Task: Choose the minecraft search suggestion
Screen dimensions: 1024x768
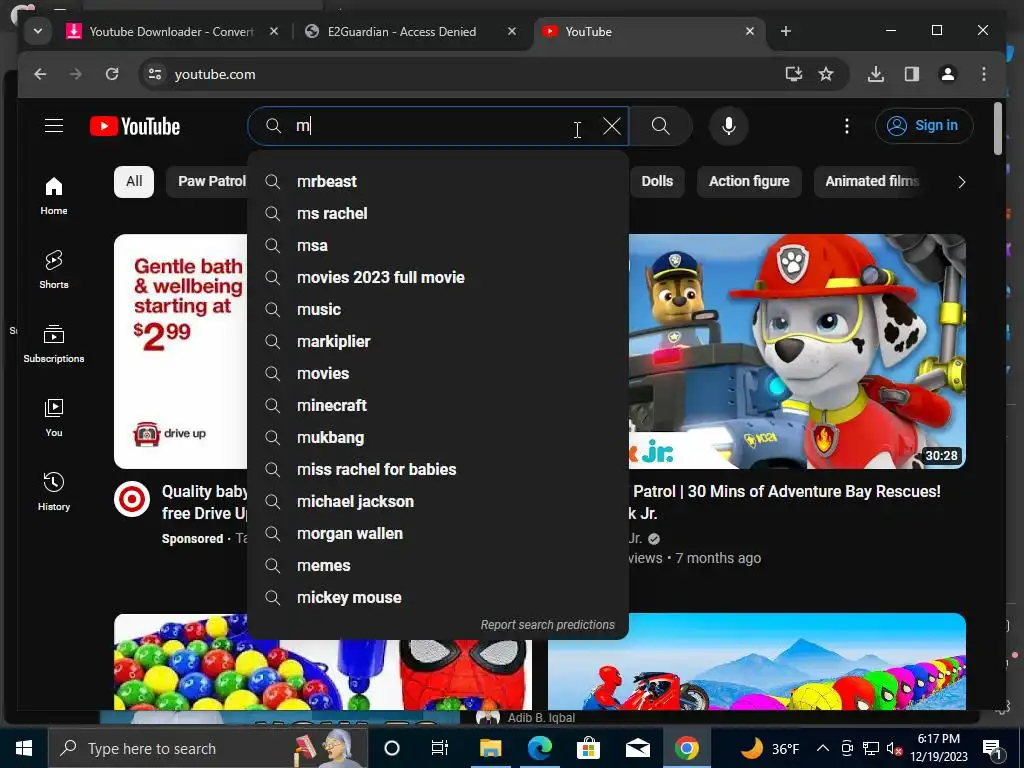Action: pos(438,406)
